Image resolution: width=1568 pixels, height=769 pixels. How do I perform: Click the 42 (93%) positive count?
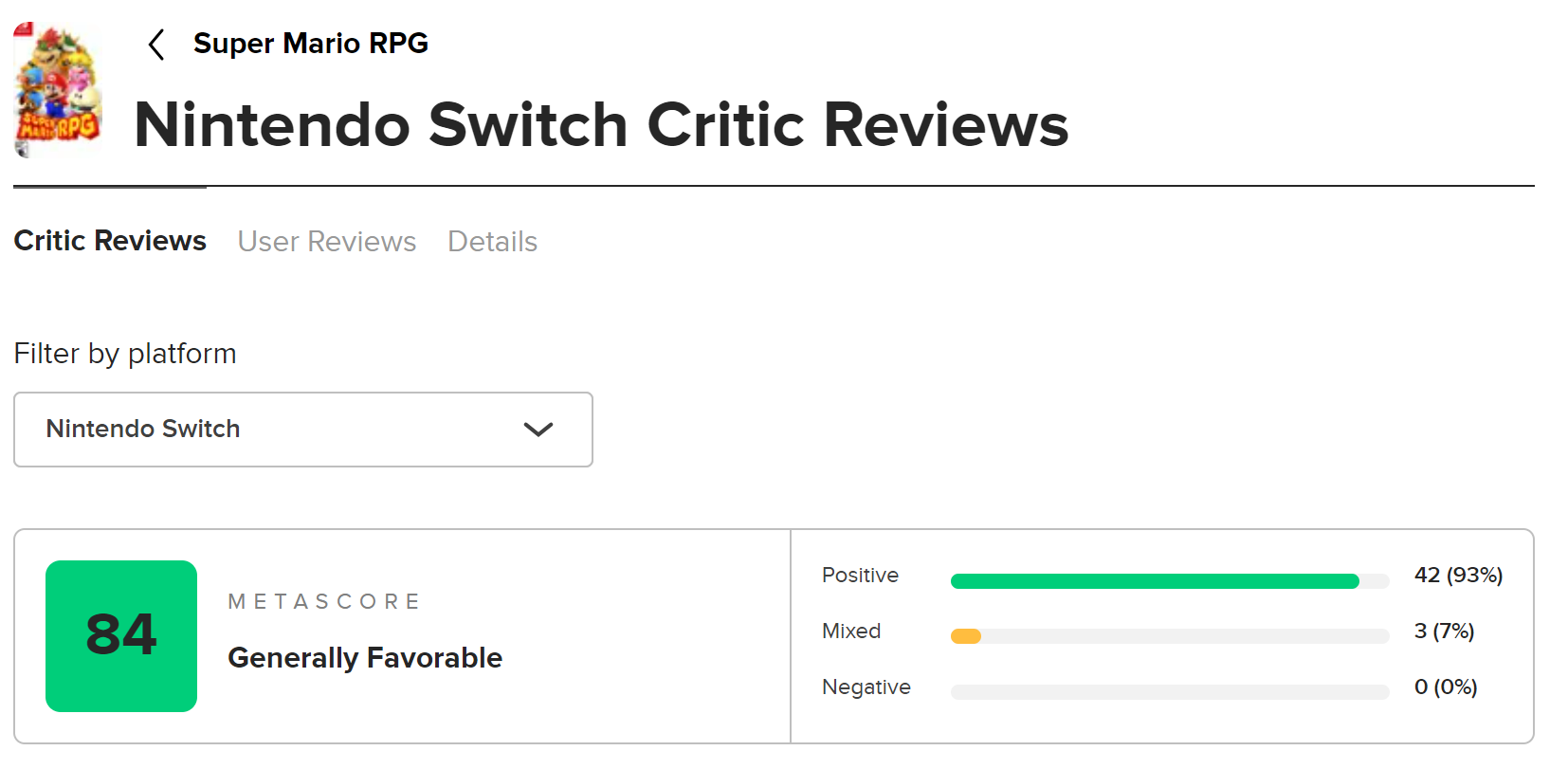(x=1458, y=576)
